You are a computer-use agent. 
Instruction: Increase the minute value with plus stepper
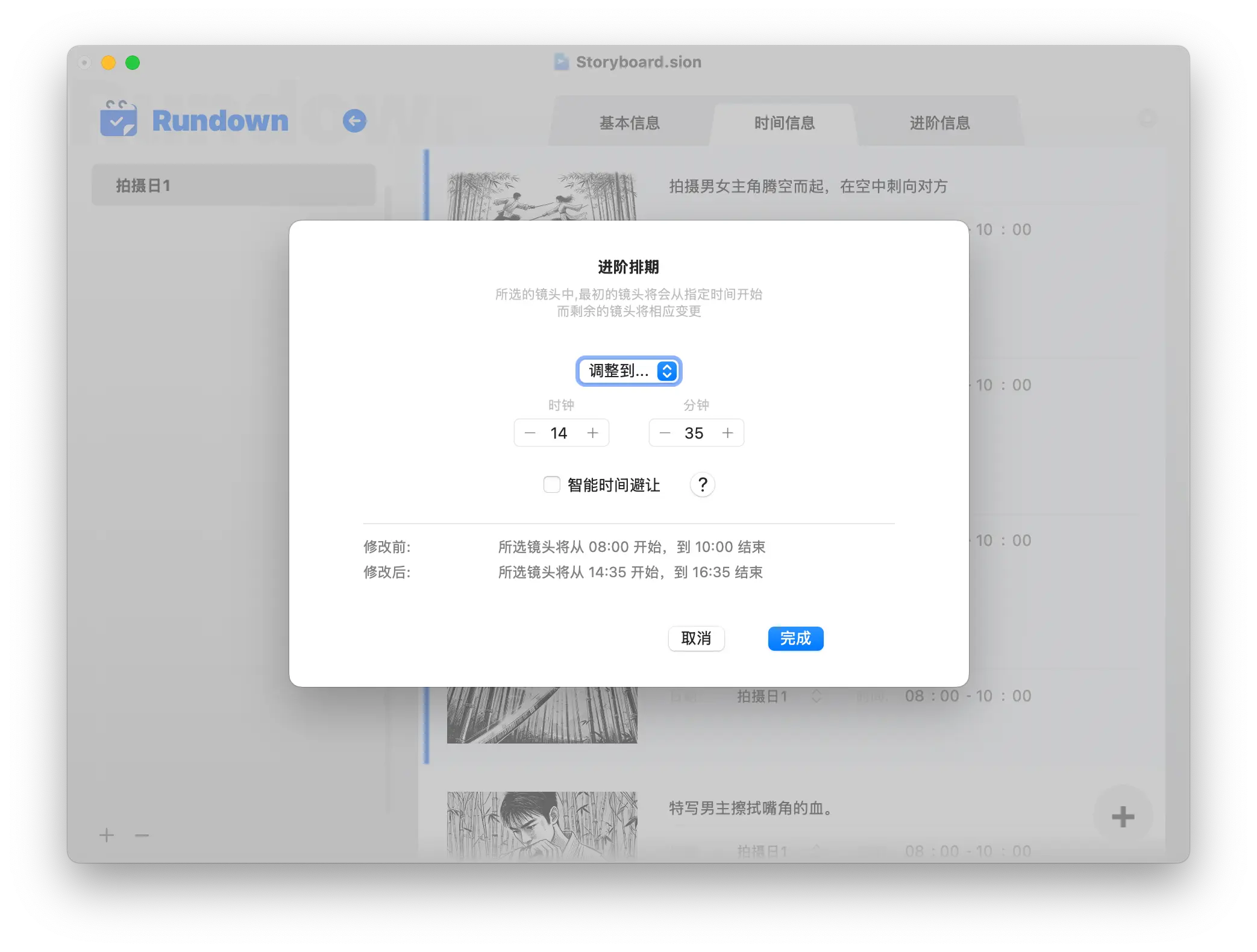pos(728,433)
